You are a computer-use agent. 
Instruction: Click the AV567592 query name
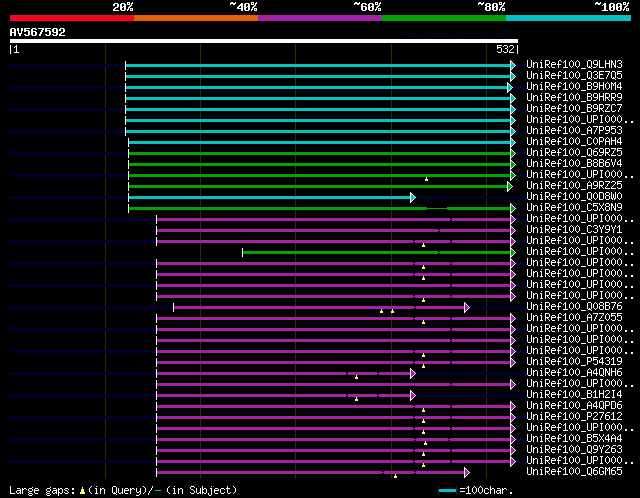pos(38,32)
